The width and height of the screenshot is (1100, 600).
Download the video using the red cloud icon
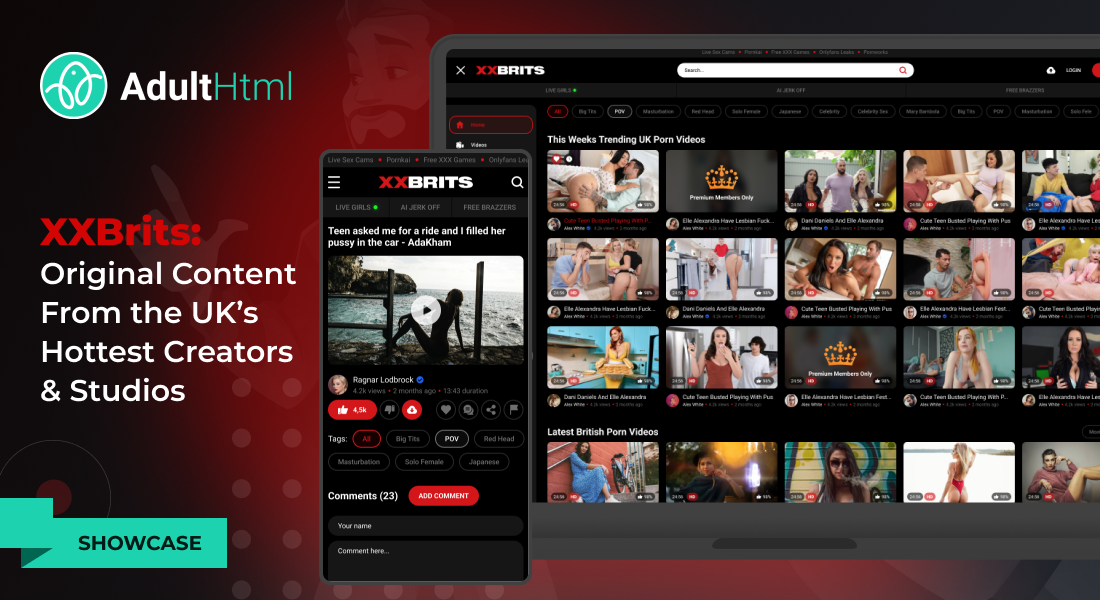412,410
